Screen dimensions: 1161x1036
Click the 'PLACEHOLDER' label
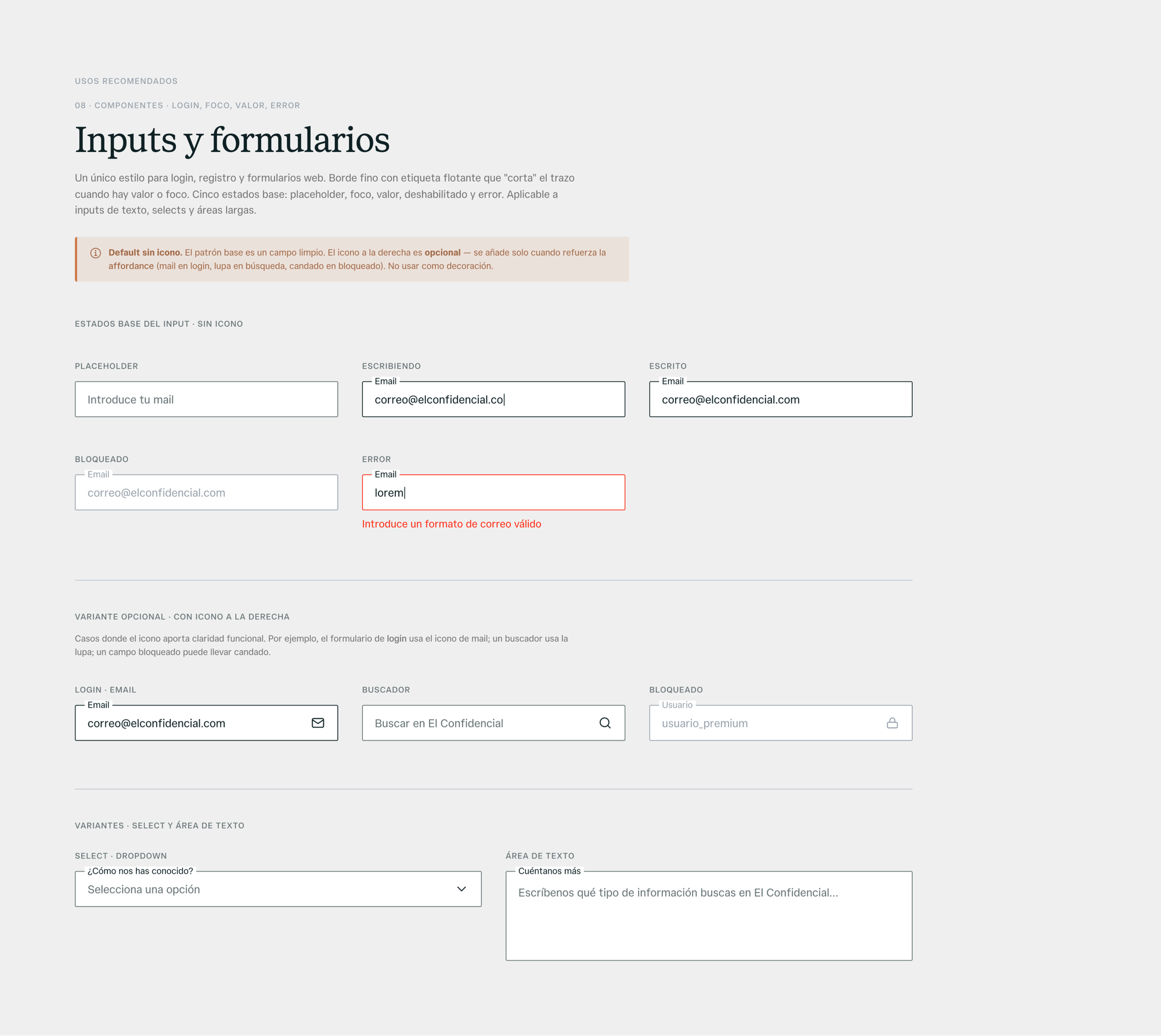(106, 366)
